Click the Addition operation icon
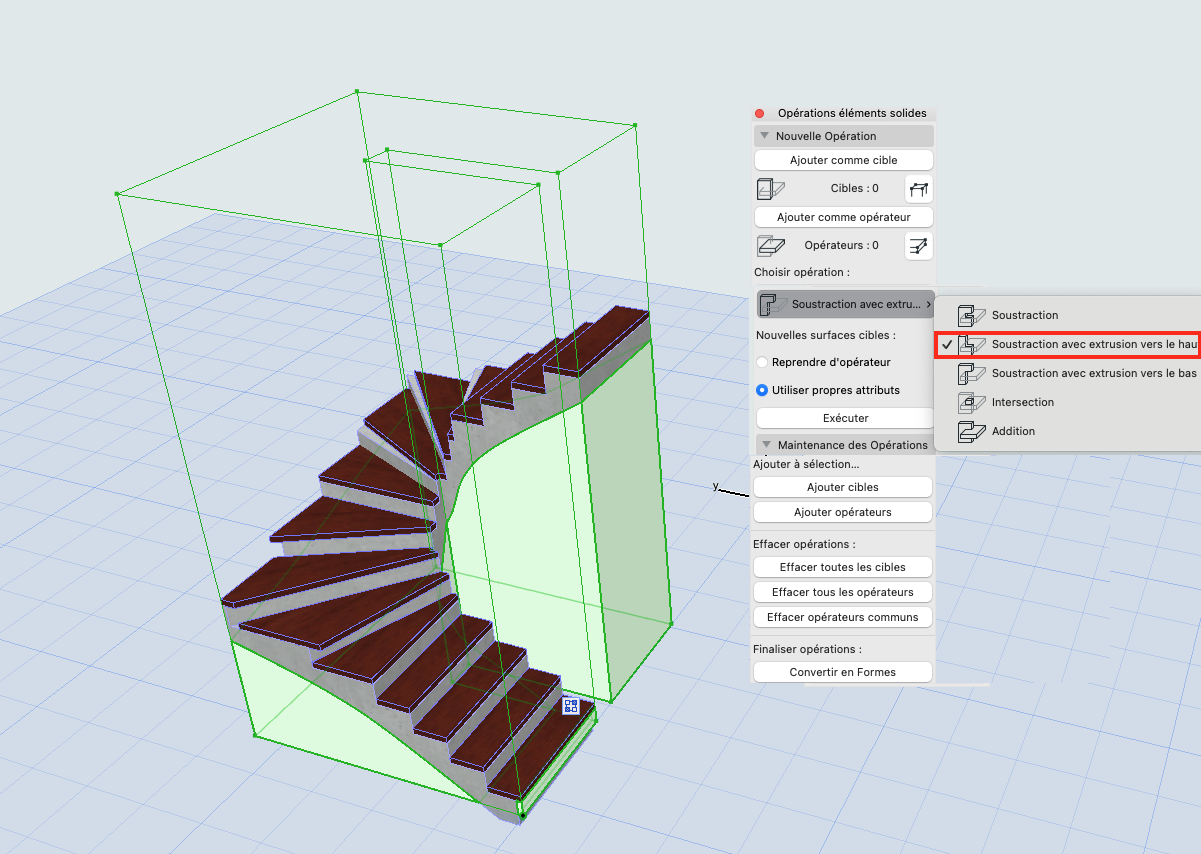 [971, 431]
